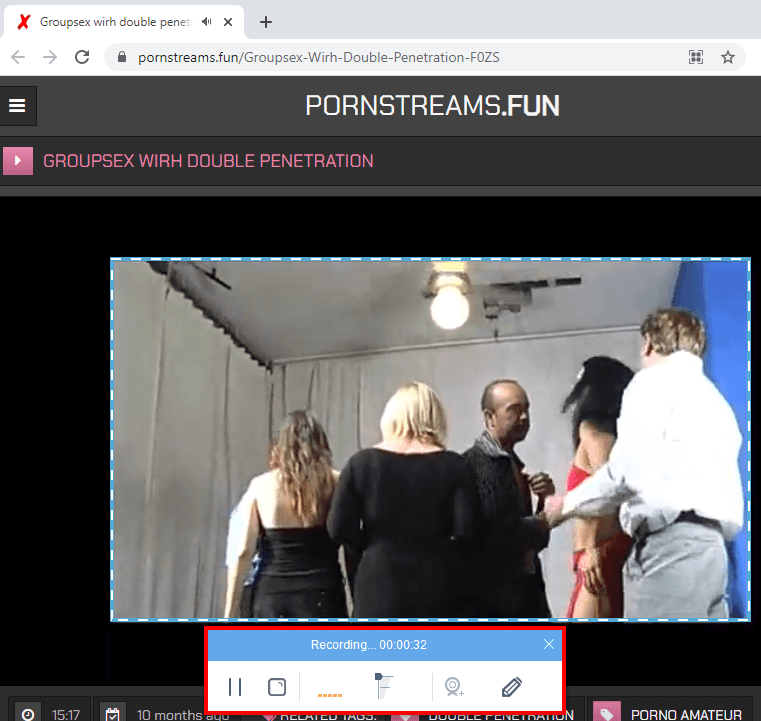The image size is (761, 721).
Task: Click the pink play icon beside the title
Action: coord(18,161)
